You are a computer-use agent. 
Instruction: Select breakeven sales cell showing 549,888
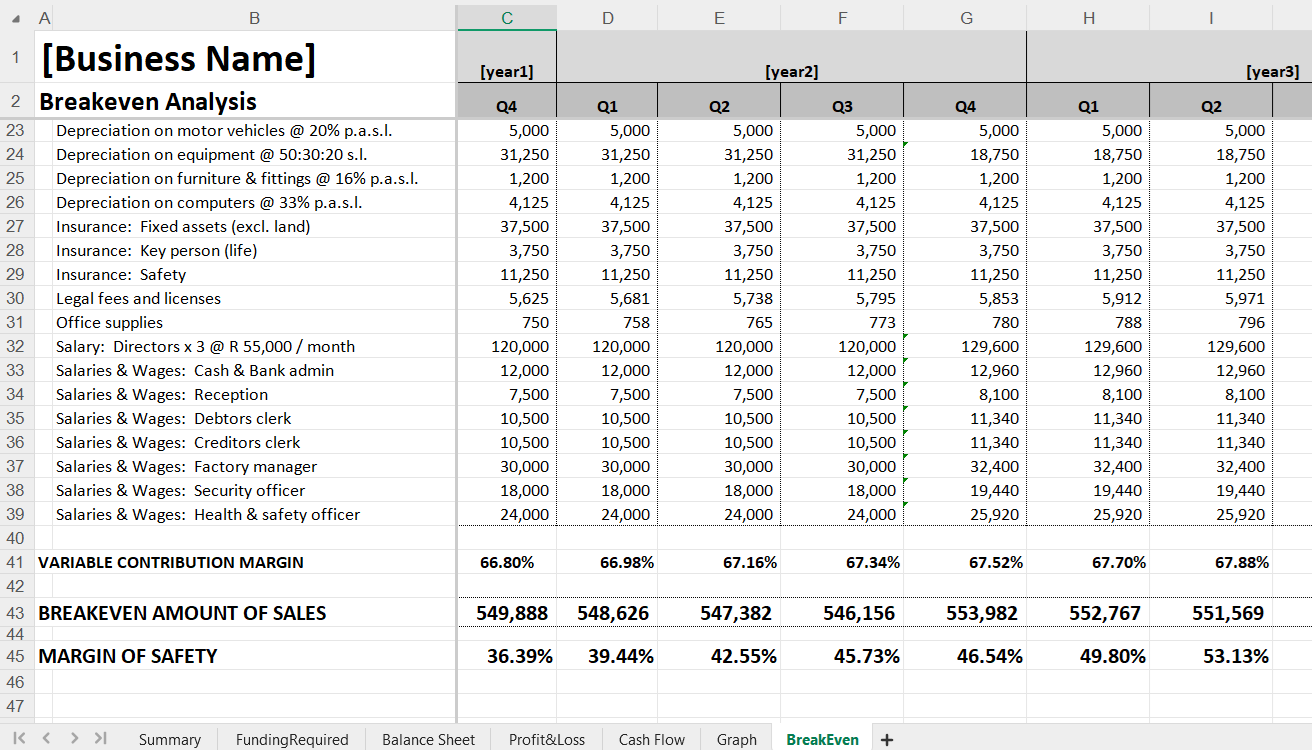point(508,613)
